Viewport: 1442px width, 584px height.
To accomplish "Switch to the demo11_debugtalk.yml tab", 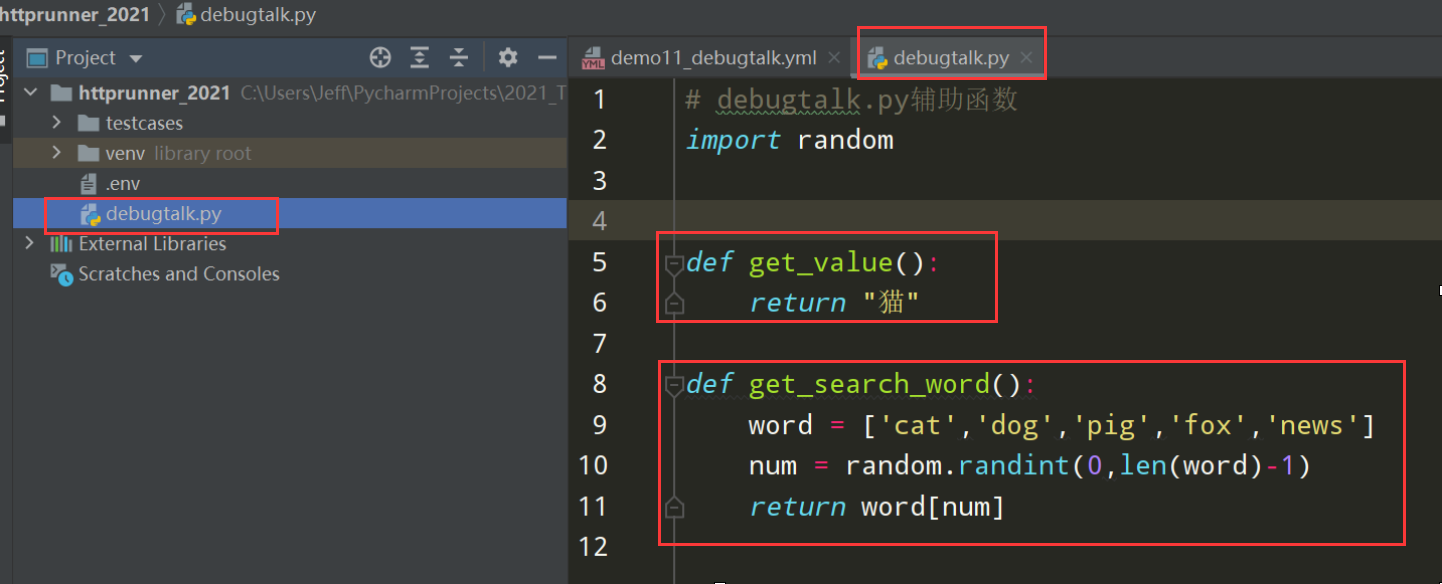I will tap(712, 57).
